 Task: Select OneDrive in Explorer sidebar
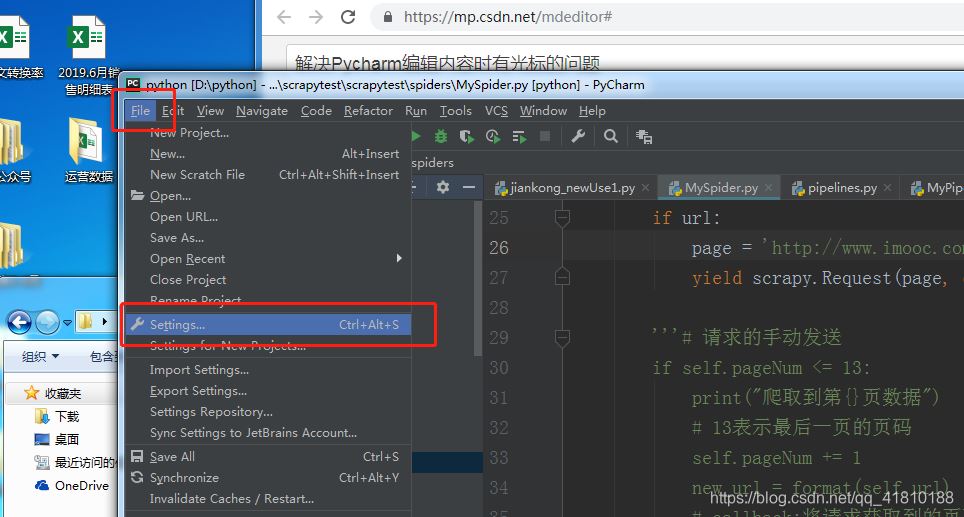point(72,485)
